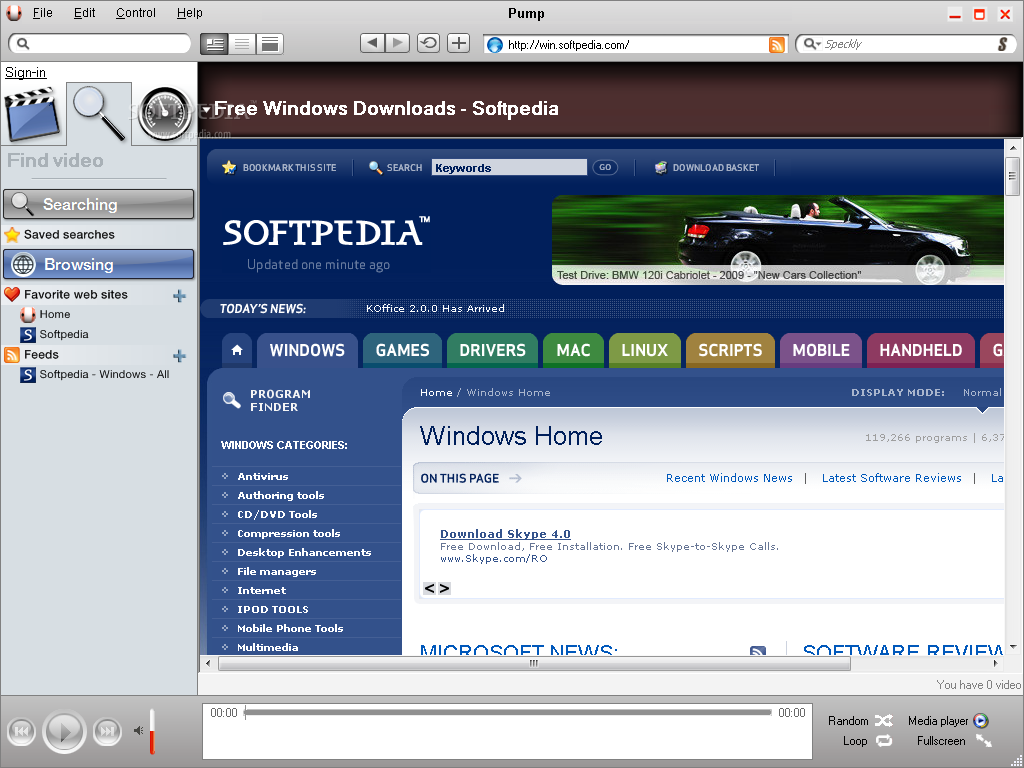Focus the left video search field
Screen dimensions: 1024x768
[x=100, y=44]
